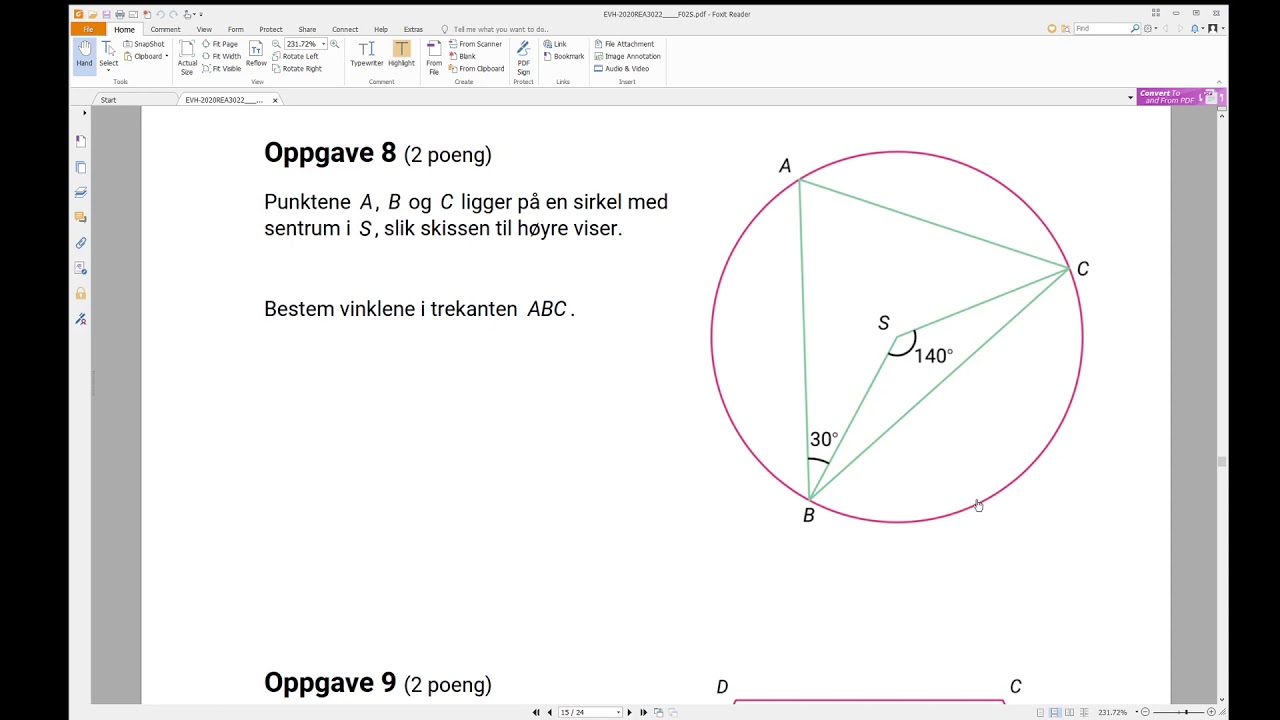Rotate the page right
Image resolution: width=1280 pixels, height=720 pixels.
click(297, 69)
